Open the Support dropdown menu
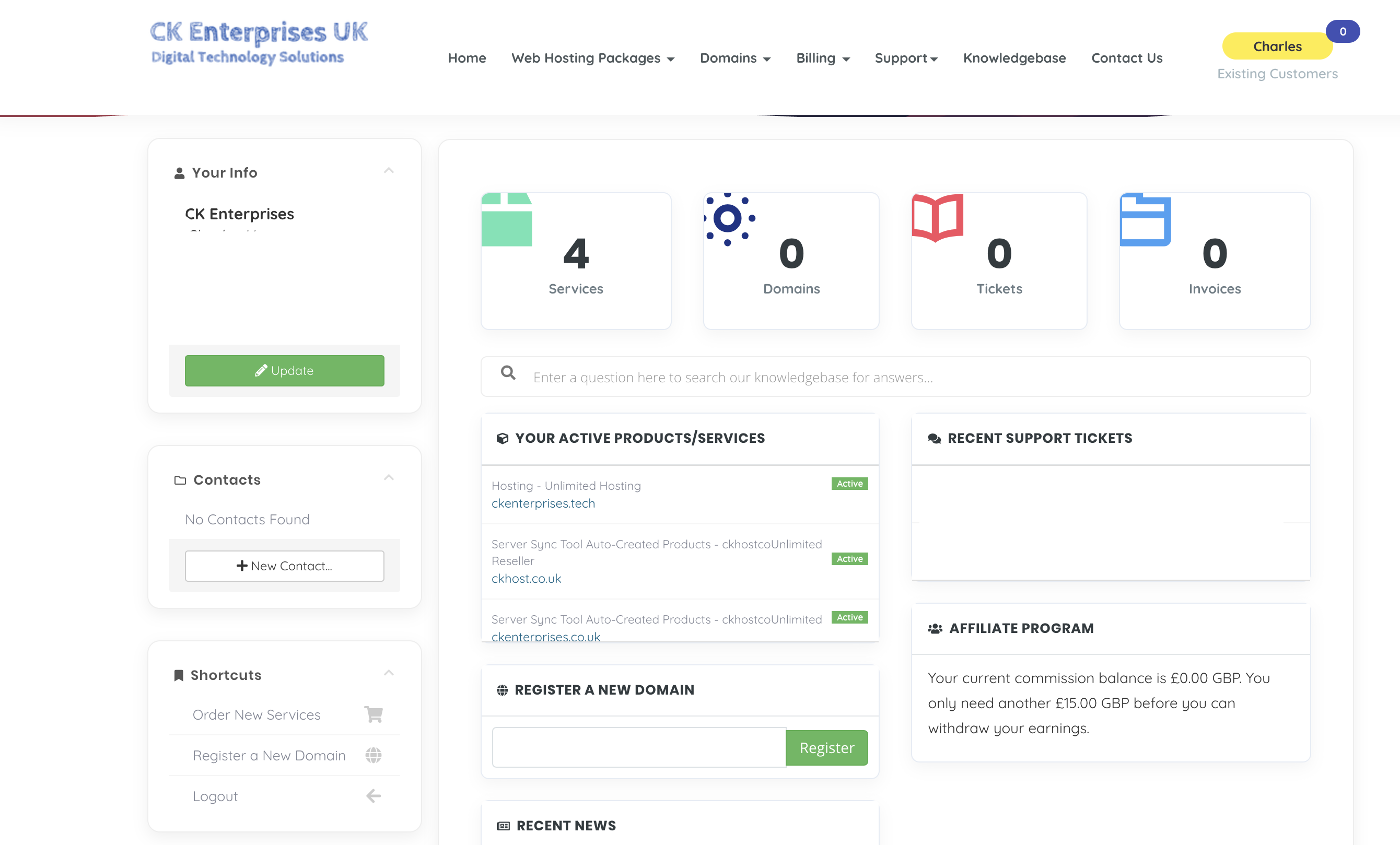 [906, 58]
